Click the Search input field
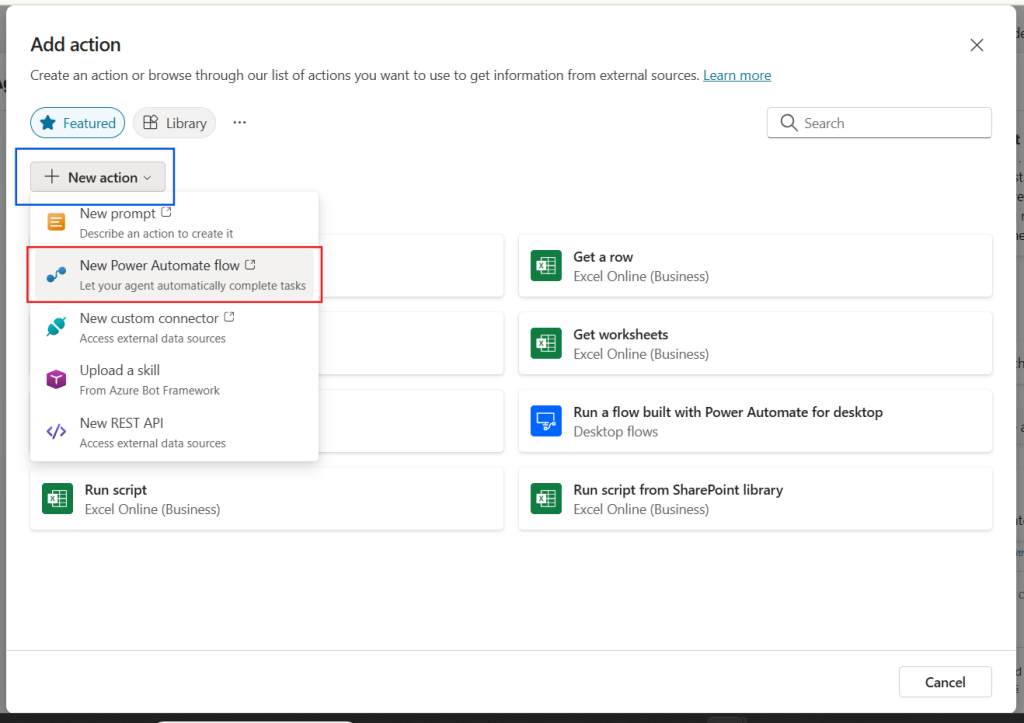Image resolution: width=1024 pixels, height=723 pixels. click(x=880, y=122)
